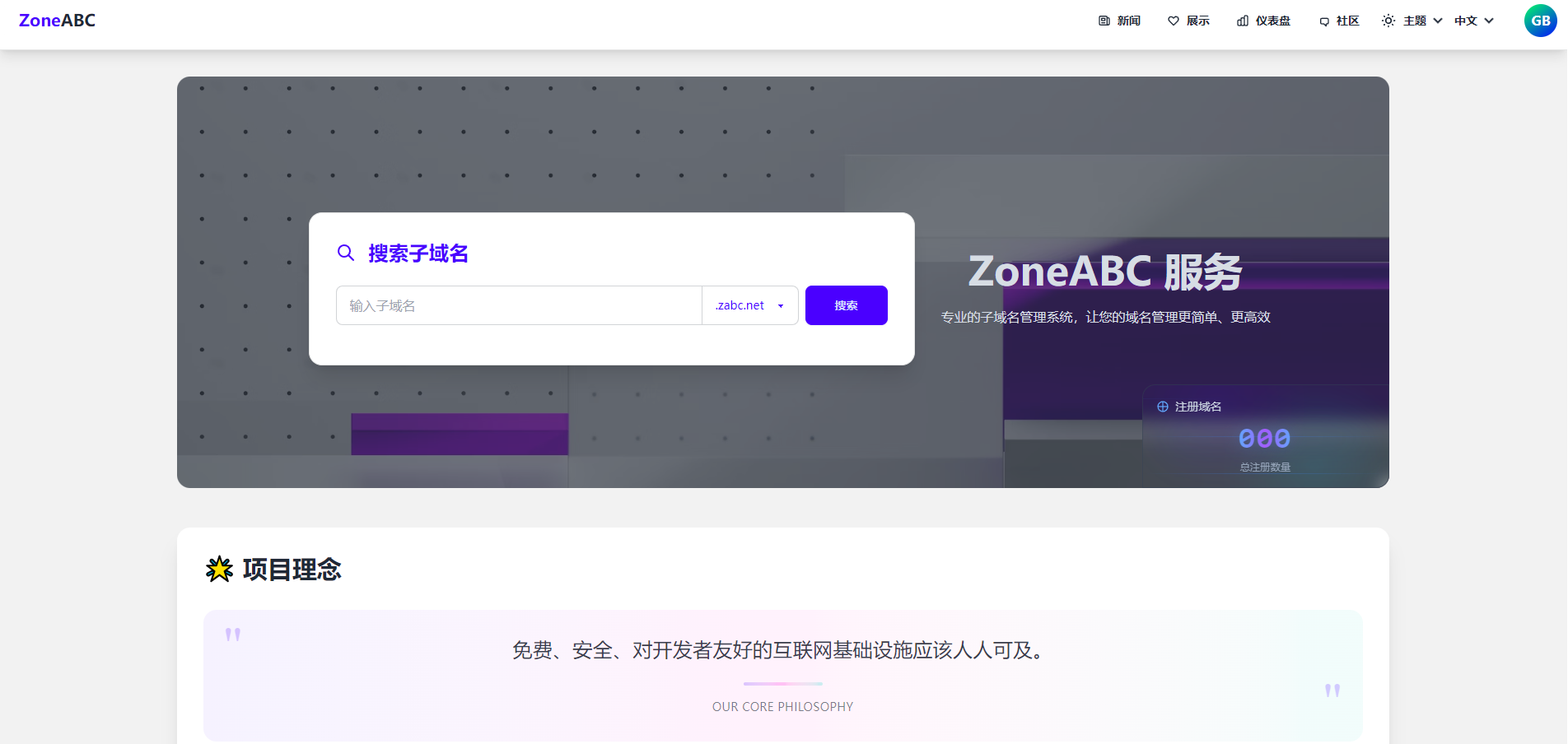This screenshot has width=1568, height=744.
Task: Click the plus circle icon beside 注册域名
Action: click(1163, 407)
